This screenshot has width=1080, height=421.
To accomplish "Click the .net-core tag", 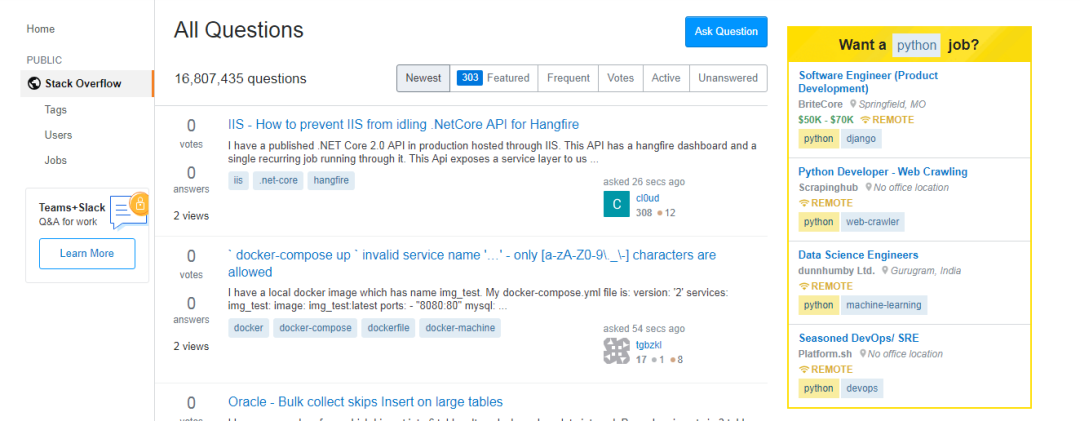I will coord(278,181).
